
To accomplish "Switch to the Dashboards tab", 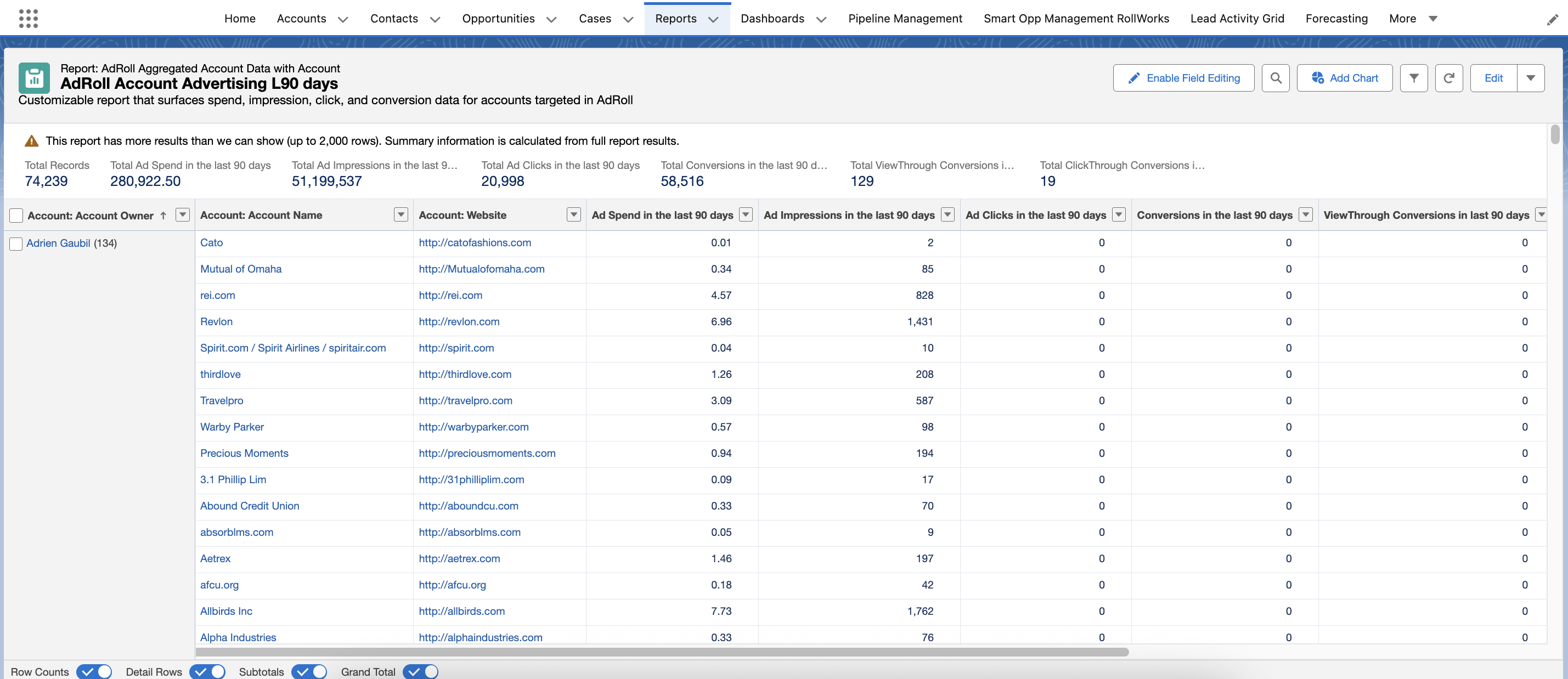I will click(x=772, y=18).
